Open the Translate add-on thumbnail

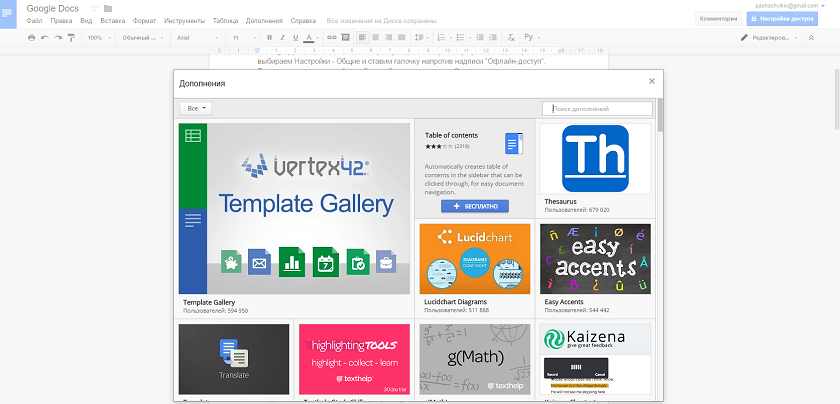234,359
